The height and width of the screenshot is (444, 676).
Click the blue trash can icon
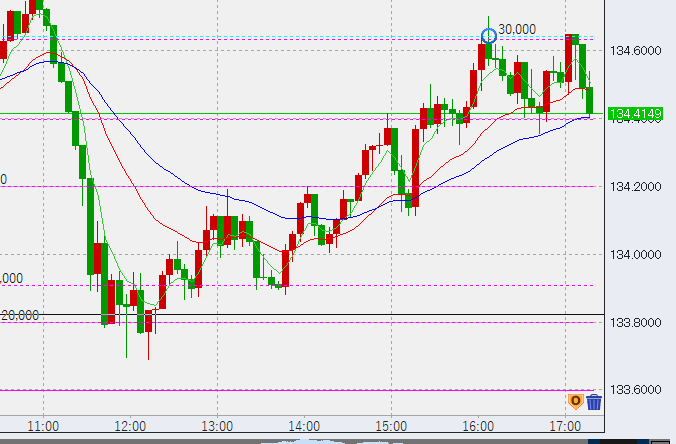[594, 402]
